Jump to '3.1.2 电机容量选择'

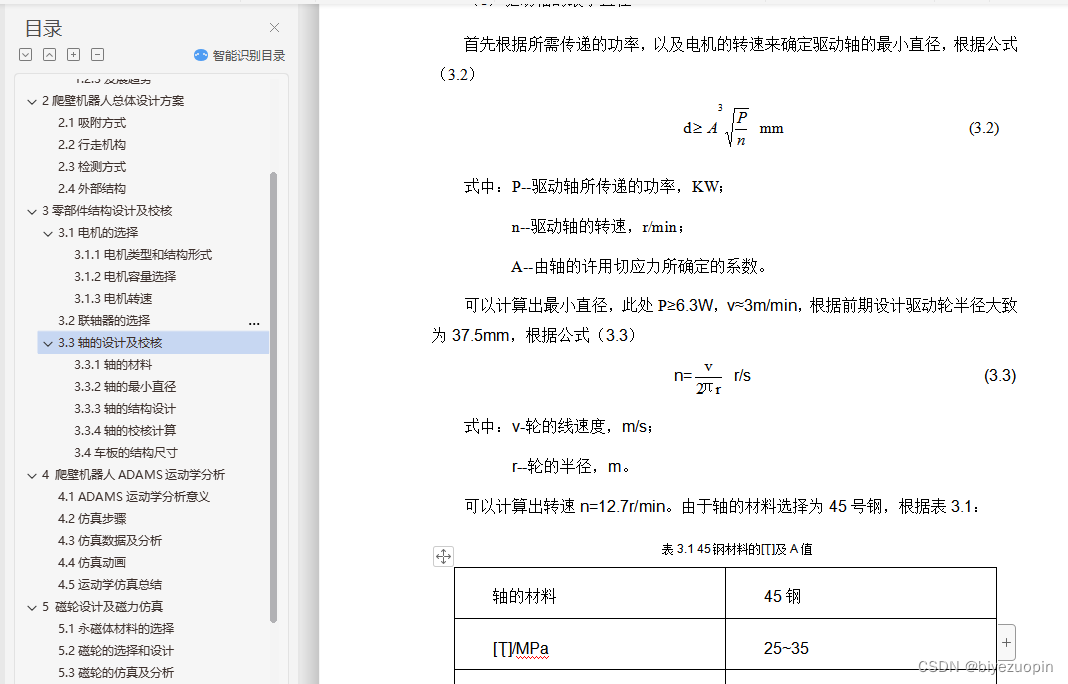[x=125, y=277]
